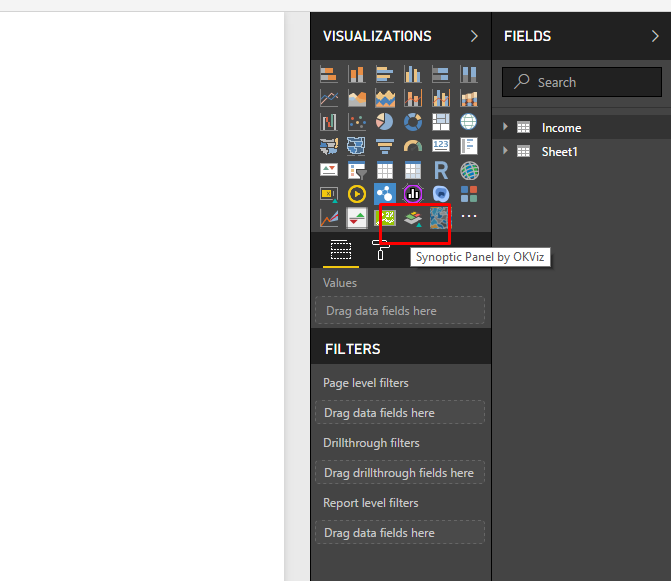Select the line chart visualization
This screenshot has width=671, height=581.
(329, 98)
